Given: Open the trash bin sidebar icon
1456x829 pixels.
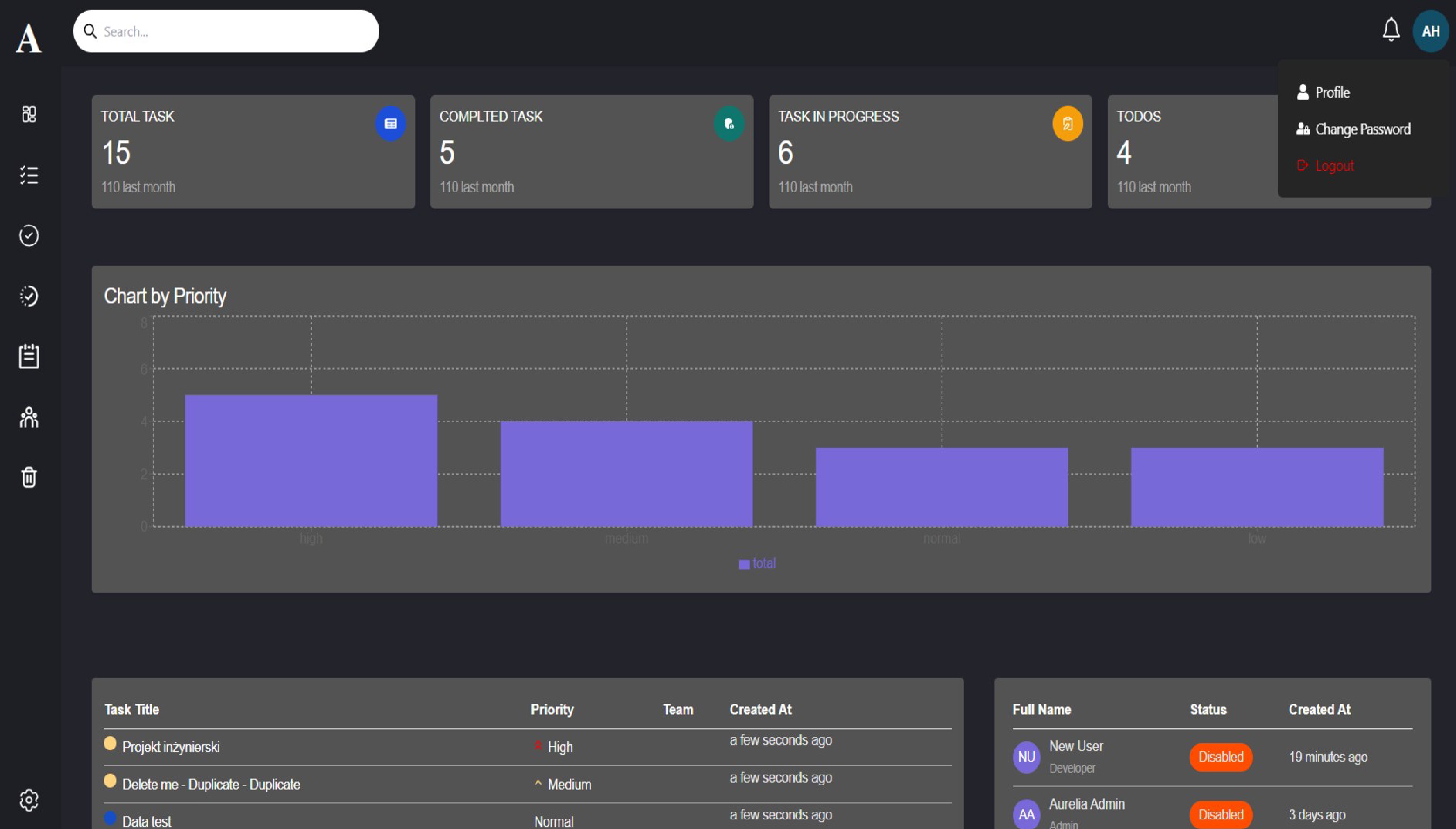Looking at the screenshot, I should (x=29, y=477).
